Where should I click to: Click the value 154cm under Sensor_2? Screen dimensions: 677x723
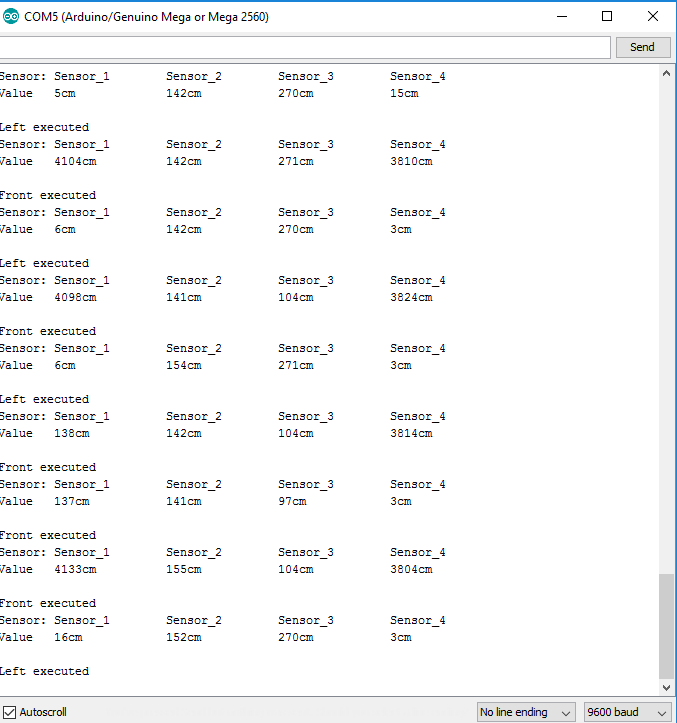point(184,365)
